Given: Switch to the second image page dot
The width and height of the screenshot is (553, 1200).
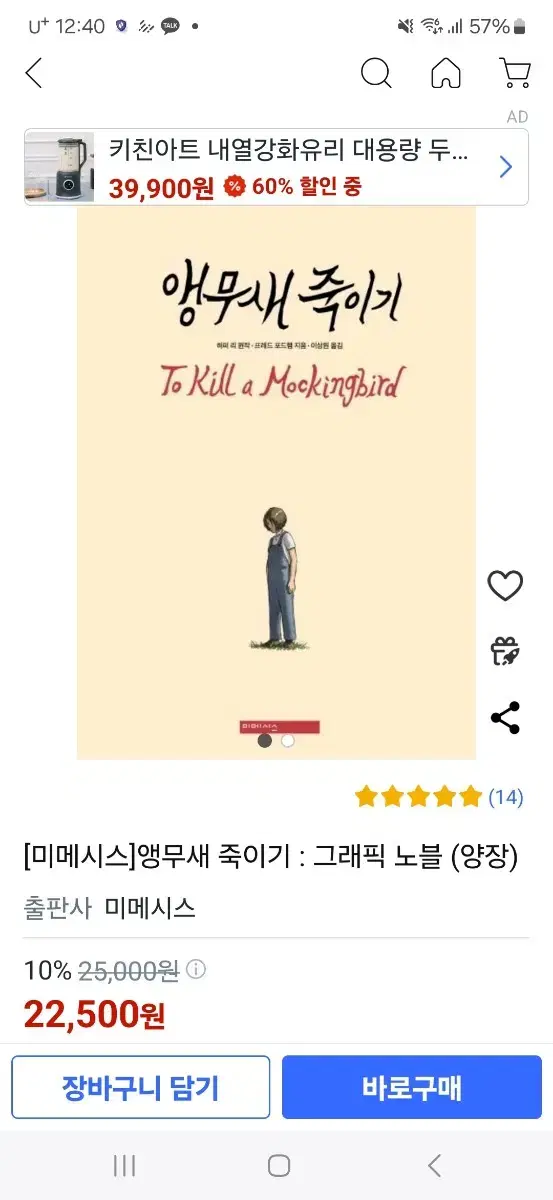Looking at the screenshot, I should click(288, 741).
